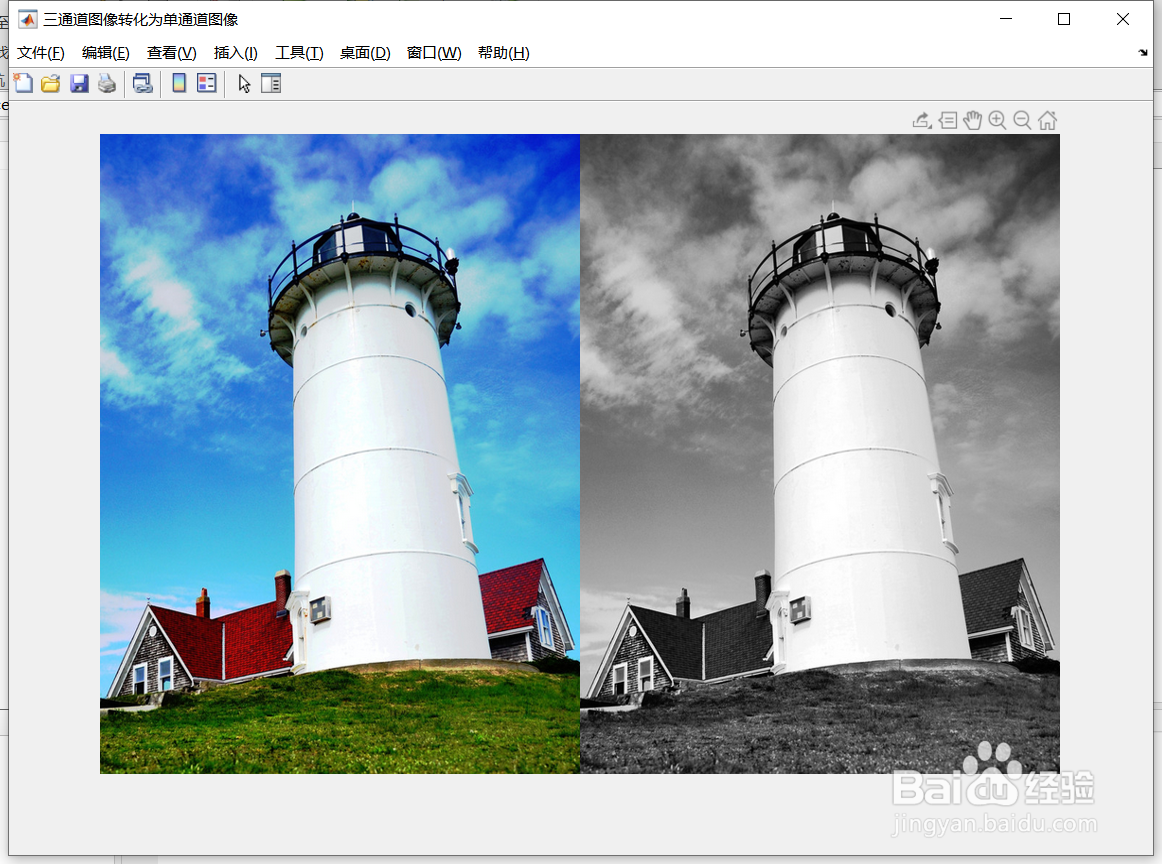The height and width of the screenshot is (864, 1162).
Task: Open the 文件(F) menu
Action: [x=41, y=53]
